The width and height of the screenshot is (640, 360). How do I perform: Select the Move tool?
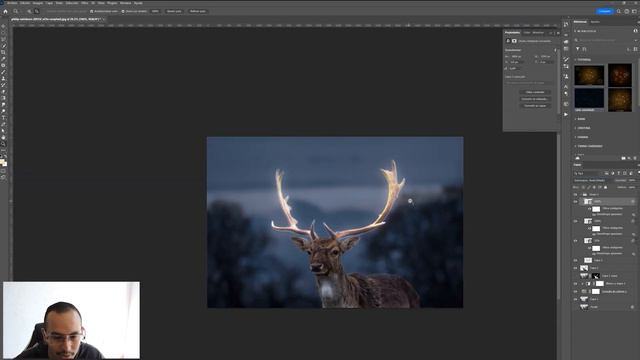point(4,26)
